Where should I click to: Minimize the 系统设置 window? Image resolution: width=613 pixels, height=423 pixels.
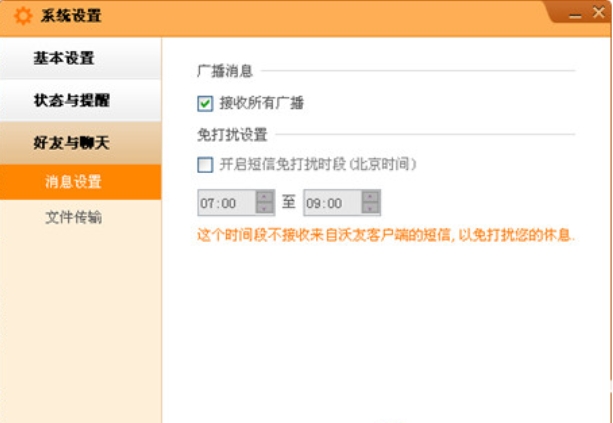pyautogui.click(x=575, y=15)
